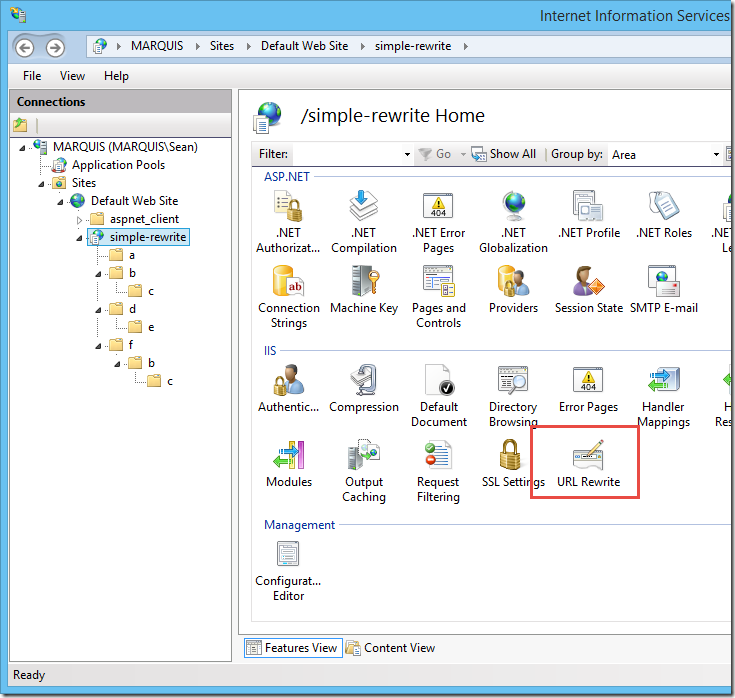Open Connection Strings feature
Screen dimensions: 735x698
click(289, 297)
